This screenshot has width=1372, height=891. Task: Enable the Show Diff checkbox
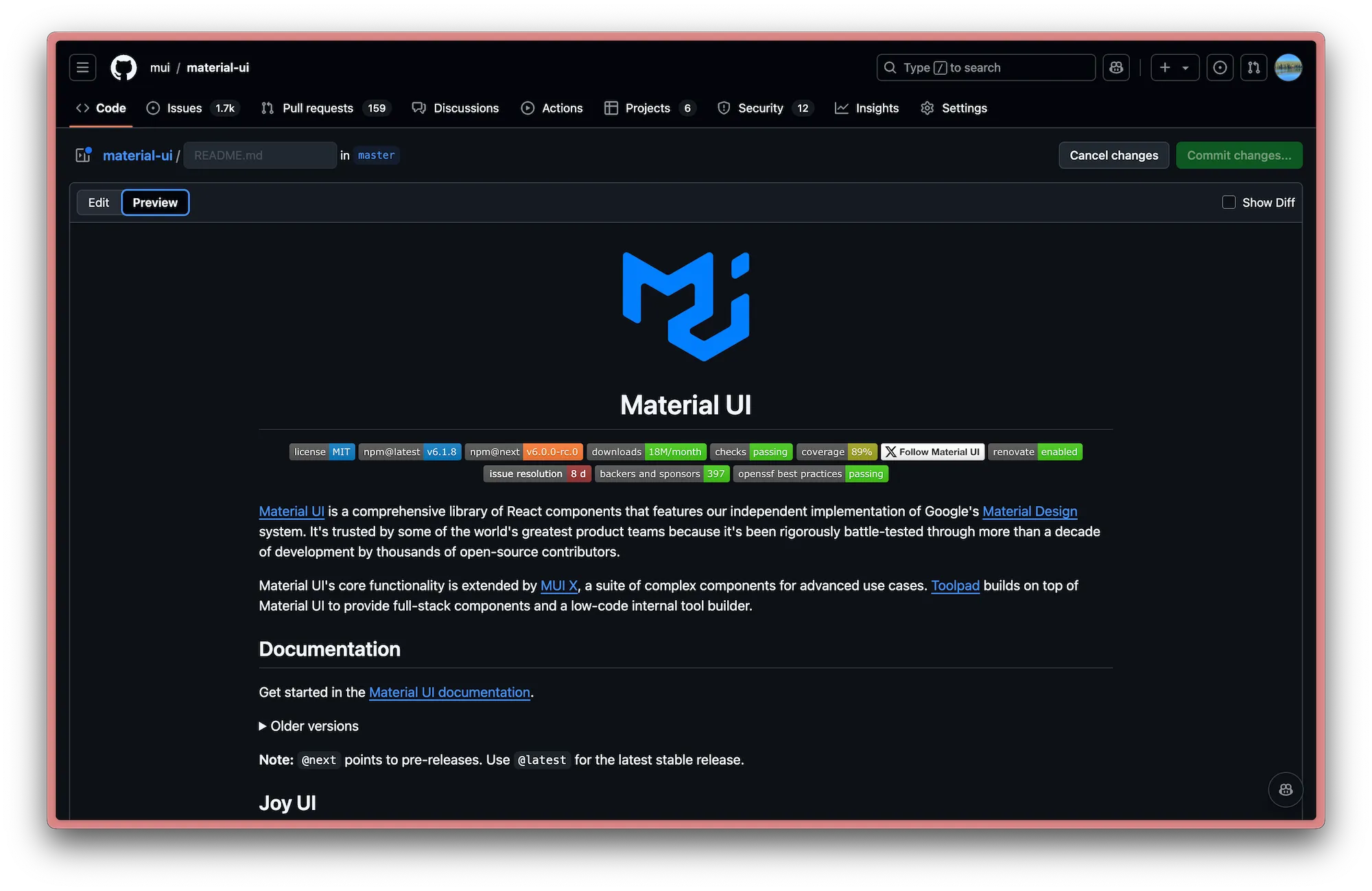click(x=1229, y=202)
